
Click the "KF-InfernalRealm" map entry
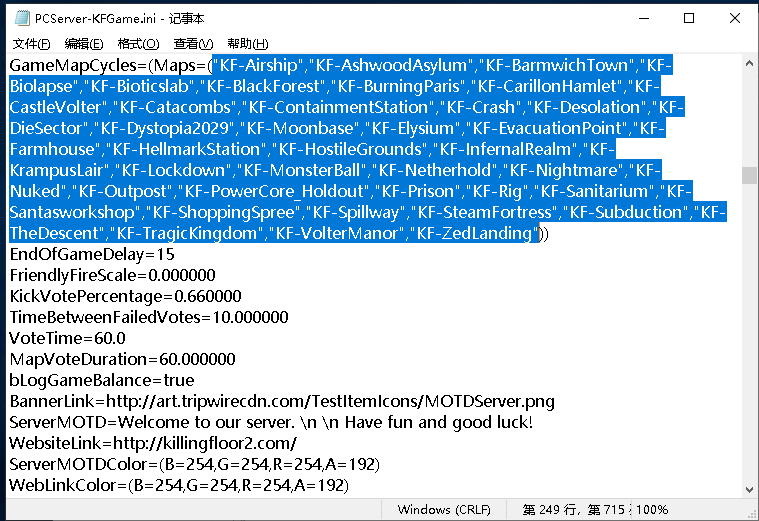505,149
